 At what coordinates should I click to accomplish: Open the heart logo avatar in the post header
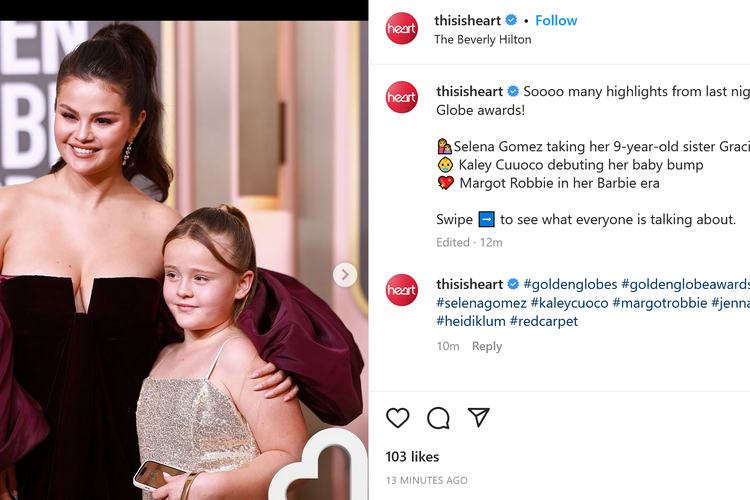pos(402,28)
